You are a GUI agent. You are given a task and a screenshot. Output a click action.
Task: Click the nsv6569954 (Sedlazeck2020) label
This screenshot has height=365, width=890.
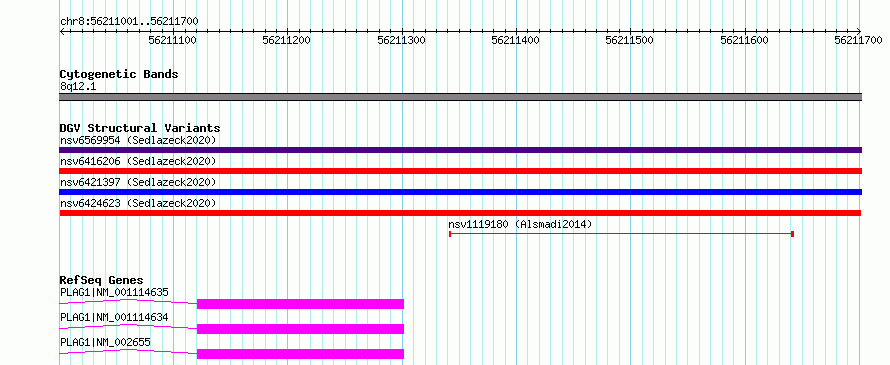coord(138,140)
